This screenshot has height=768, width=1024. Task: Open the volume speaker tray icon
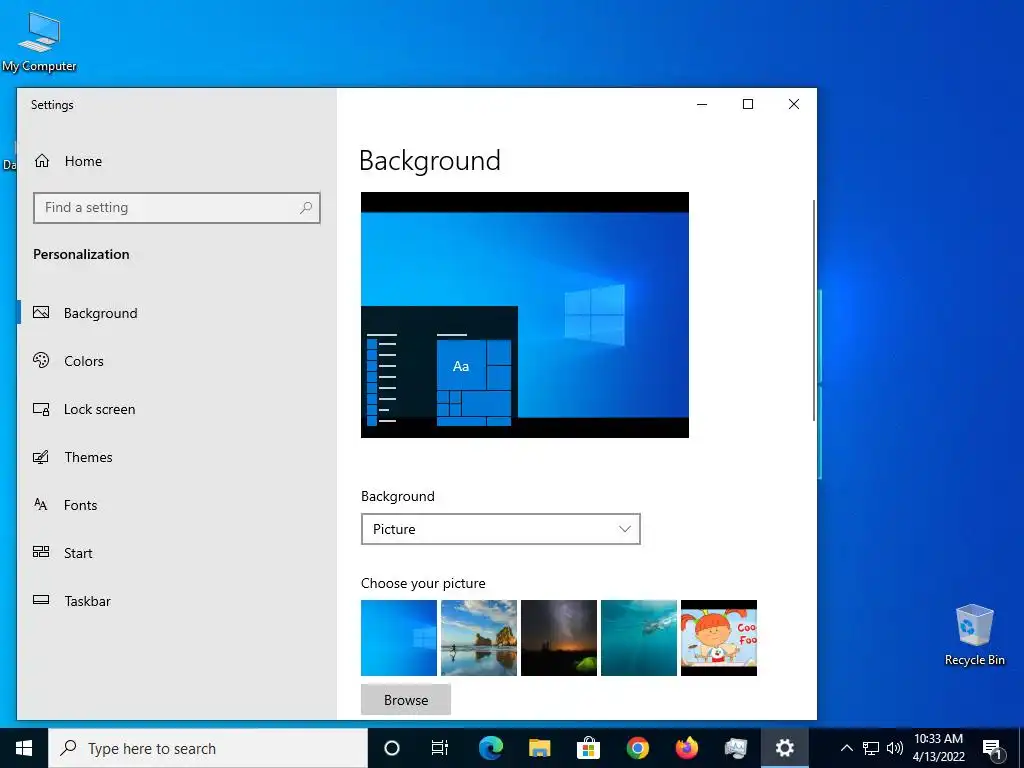[x=895, y=748]
